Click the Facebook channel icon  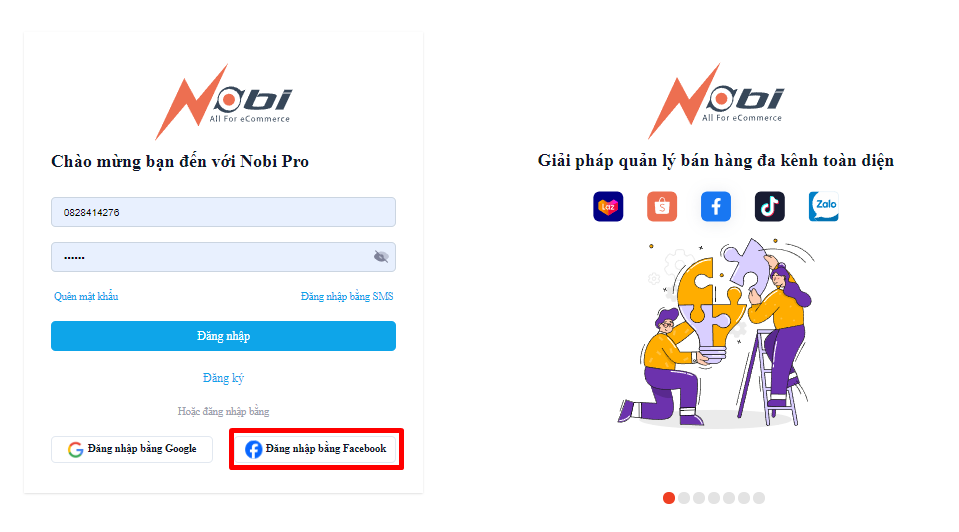tap(716, 207)
